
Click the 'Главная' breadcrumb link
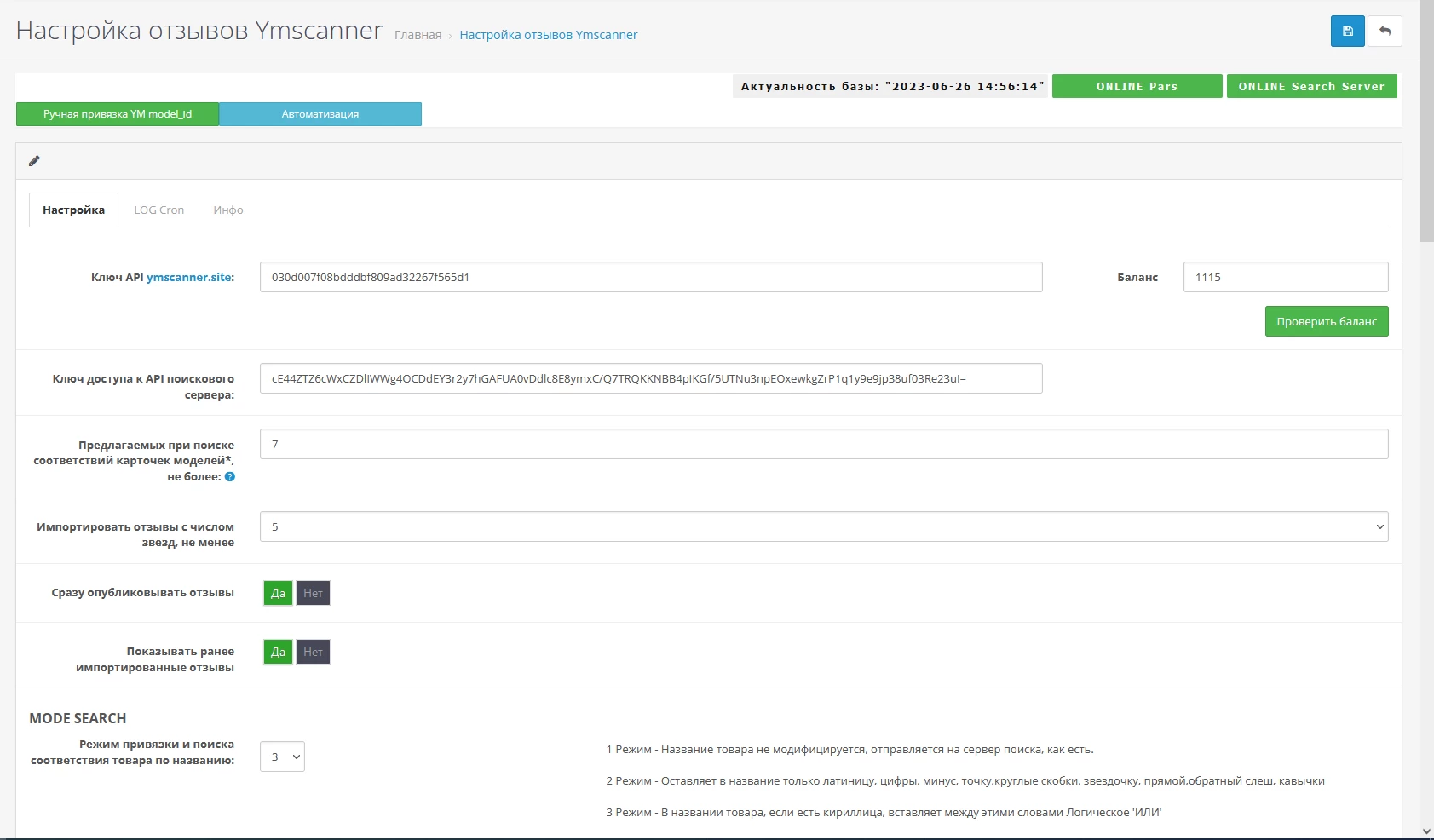tap(418, 35)
